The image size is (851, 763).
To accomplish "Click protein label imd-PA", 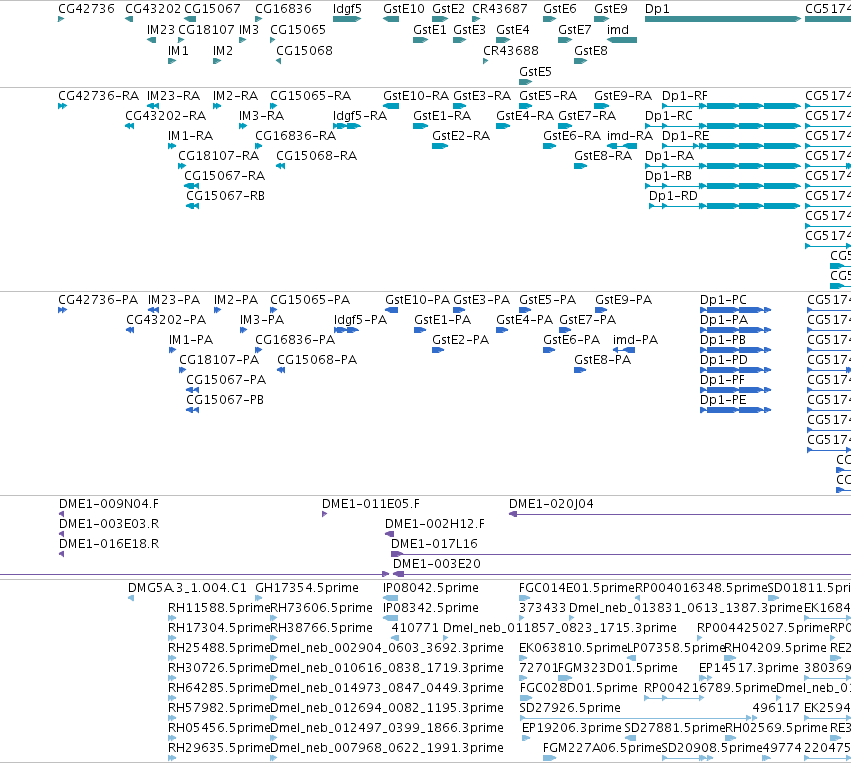I will click(635, 340).
